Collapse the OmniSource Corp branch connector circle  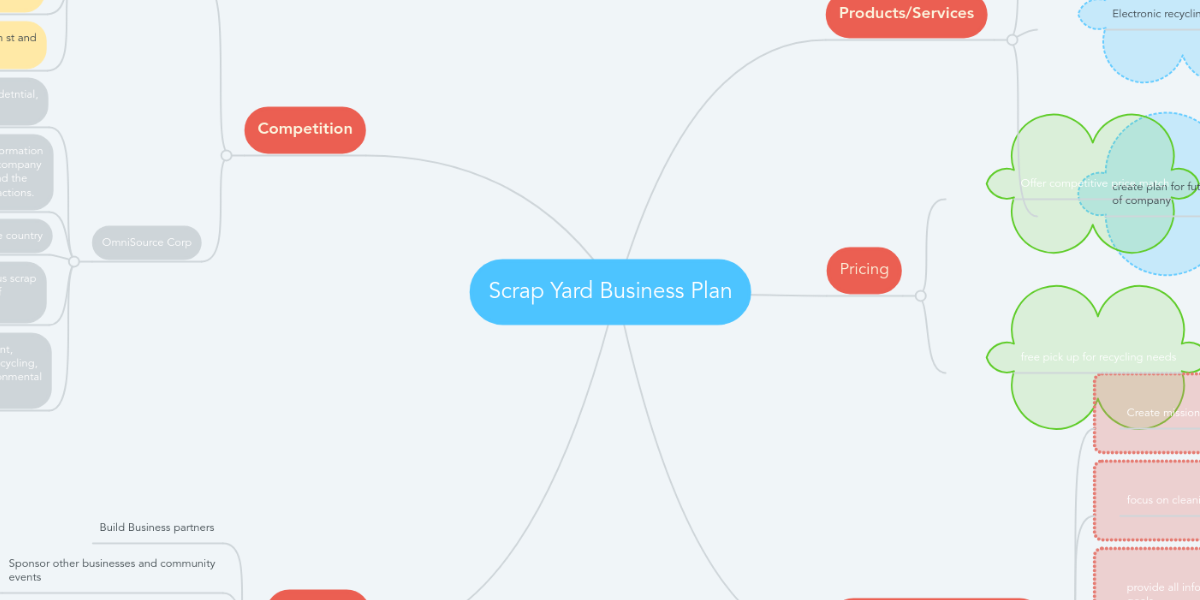tap(73, 261)
